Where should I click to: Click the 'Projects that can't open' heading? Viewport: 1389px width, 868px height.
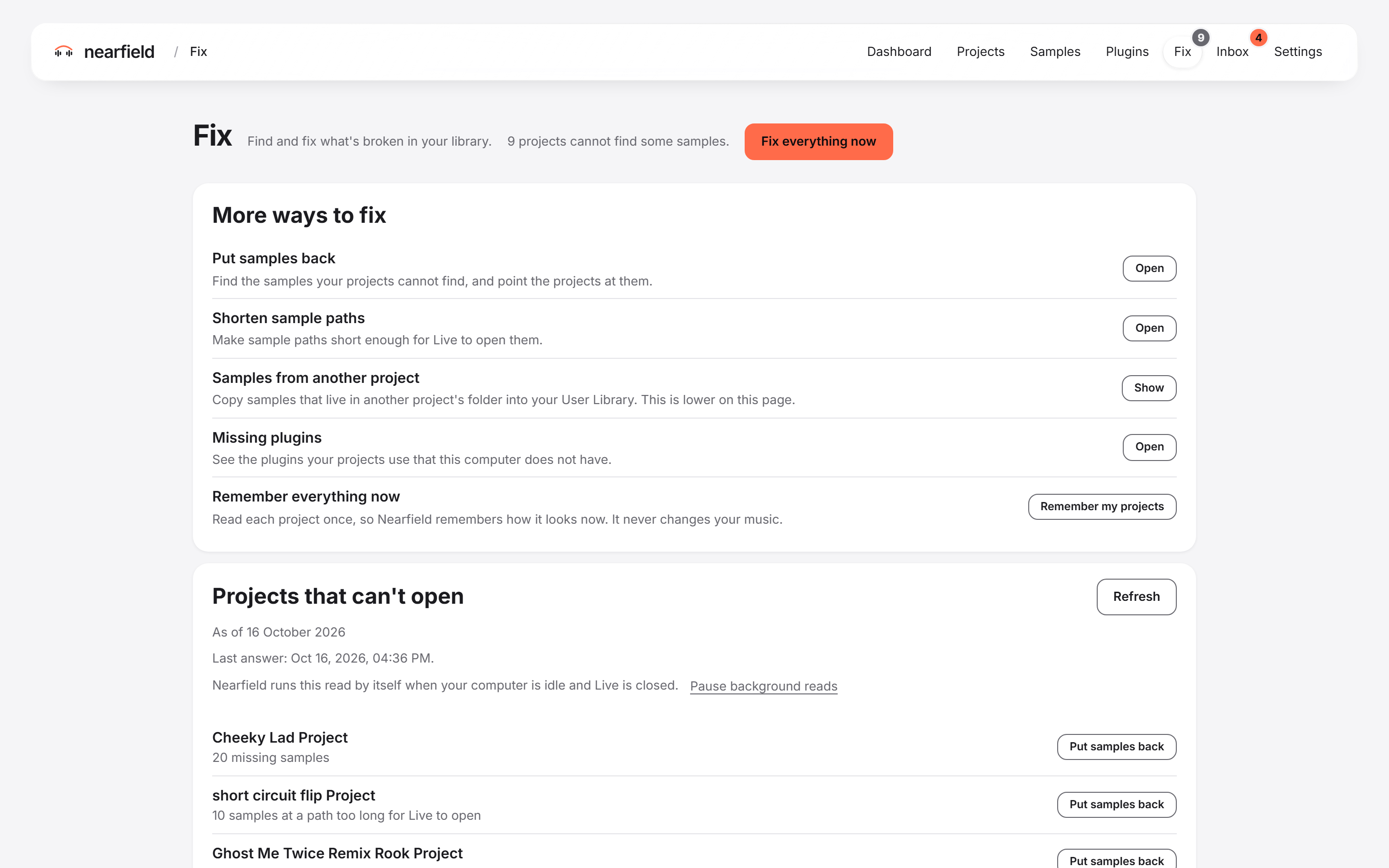coord(338,597)
